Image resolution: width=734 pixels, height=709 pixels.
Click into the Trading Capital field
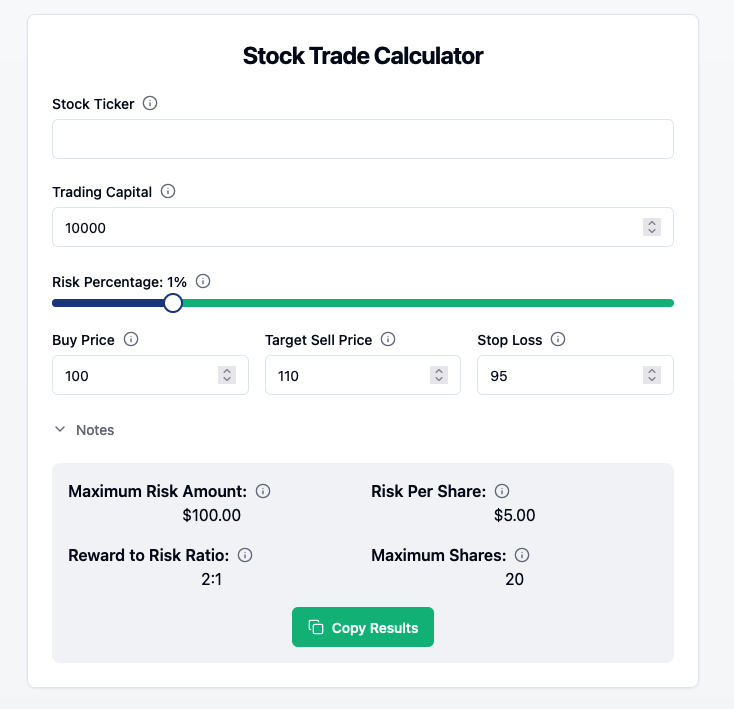[363, 227]
